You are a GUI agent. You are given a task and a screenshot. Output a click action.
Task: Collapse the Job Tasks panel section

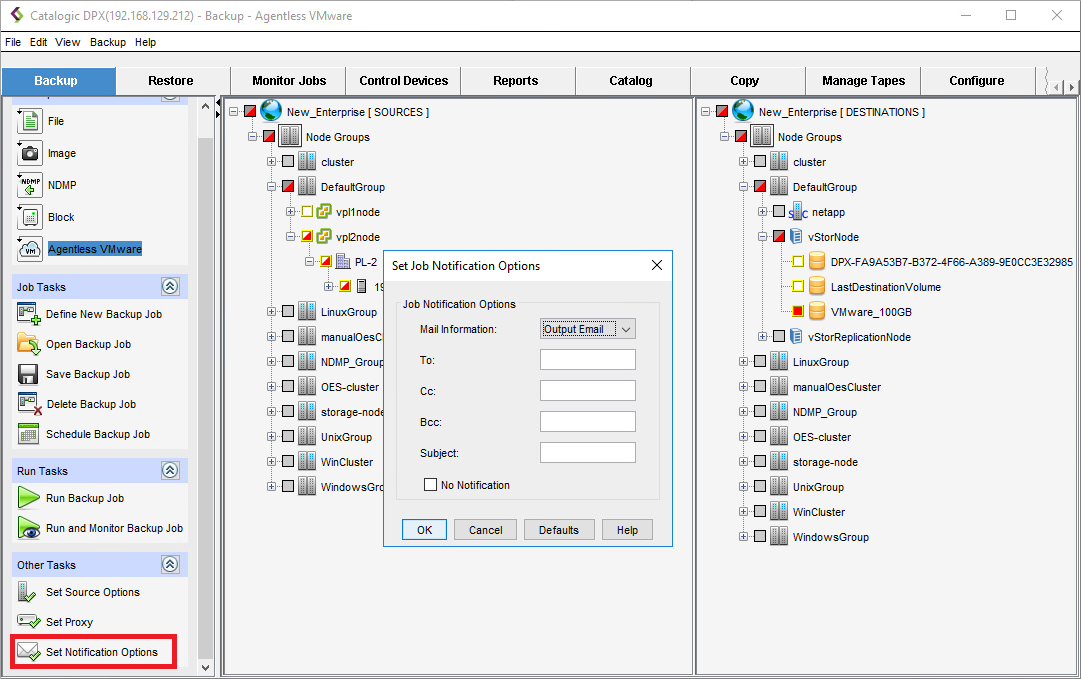170,287
